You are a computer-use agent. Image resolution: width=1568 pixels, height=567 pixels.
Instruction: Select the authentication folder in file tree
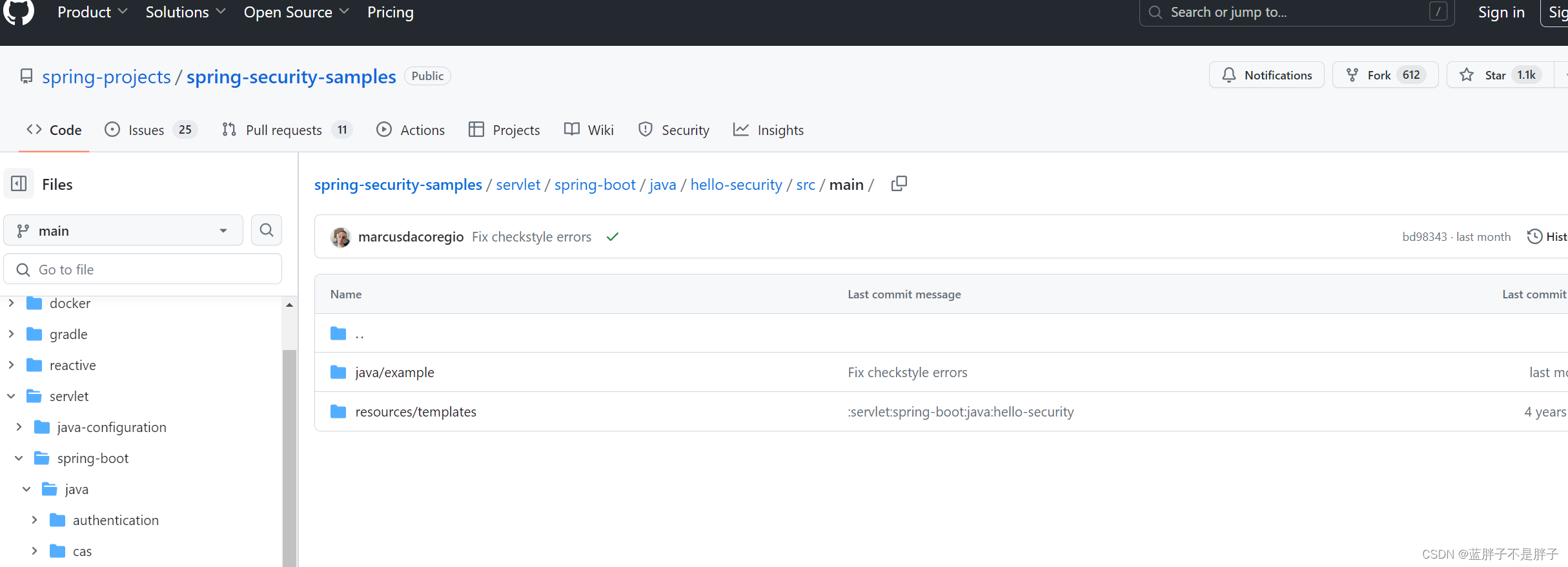tap(116, 520)
